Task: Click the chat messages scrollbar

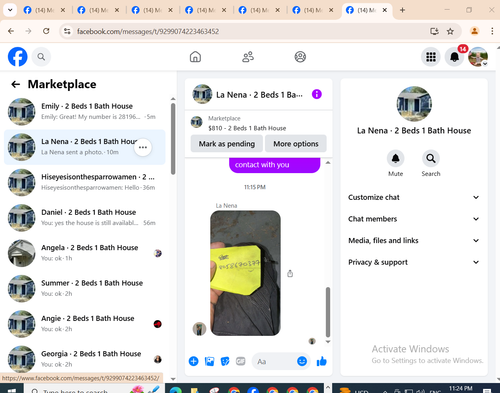Action: pyautogui.click(x=328, y=312)
